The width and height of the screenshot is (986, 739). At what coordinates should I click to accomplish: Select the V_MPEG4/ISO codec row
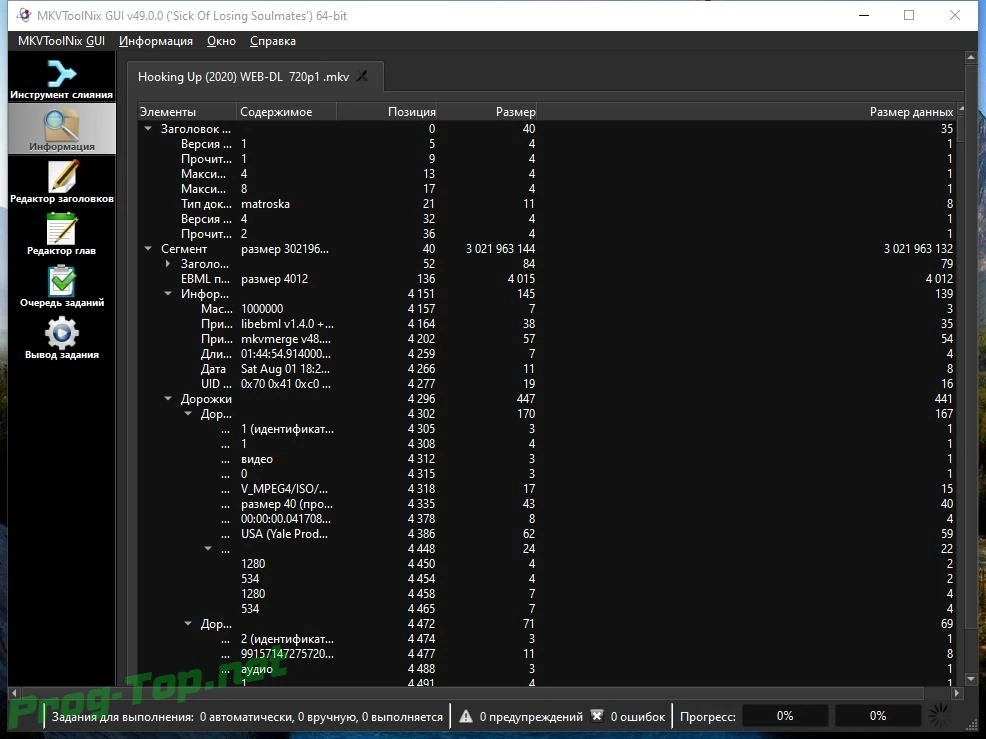pyautogui.click(x=546, y=489)
